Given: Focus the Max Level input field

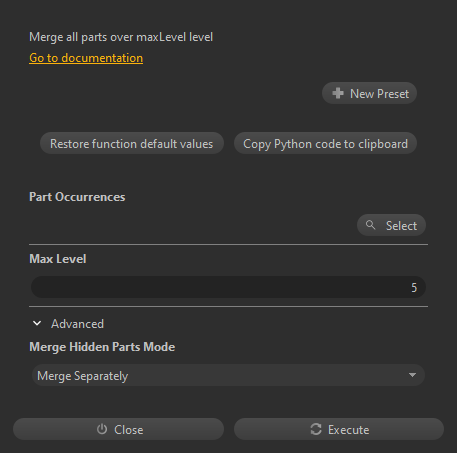Looking at the screenshot, I should coord(228,287).
